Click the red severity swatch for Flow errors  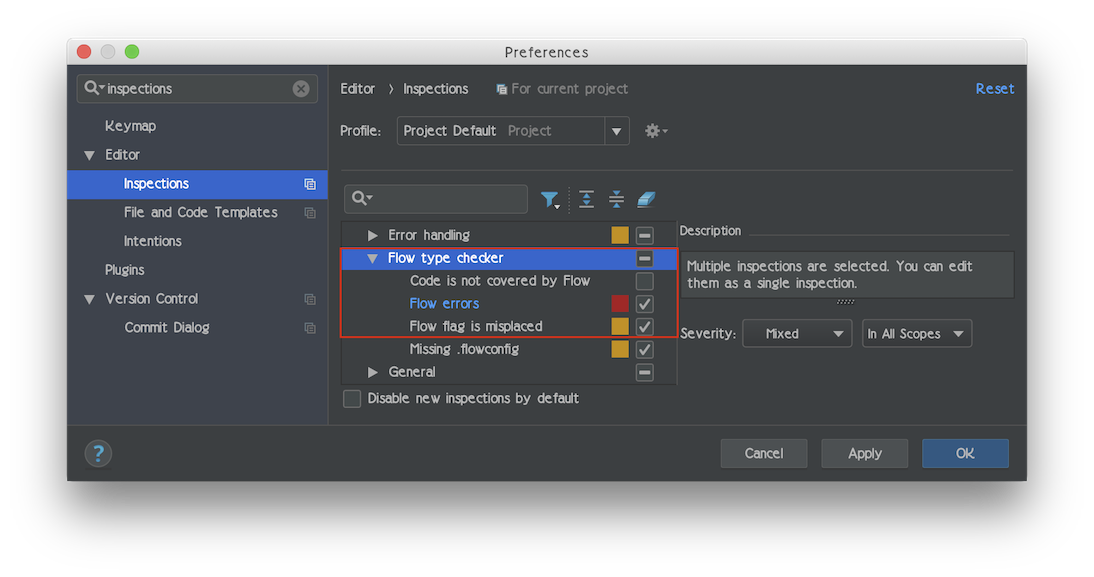point(620,304)
